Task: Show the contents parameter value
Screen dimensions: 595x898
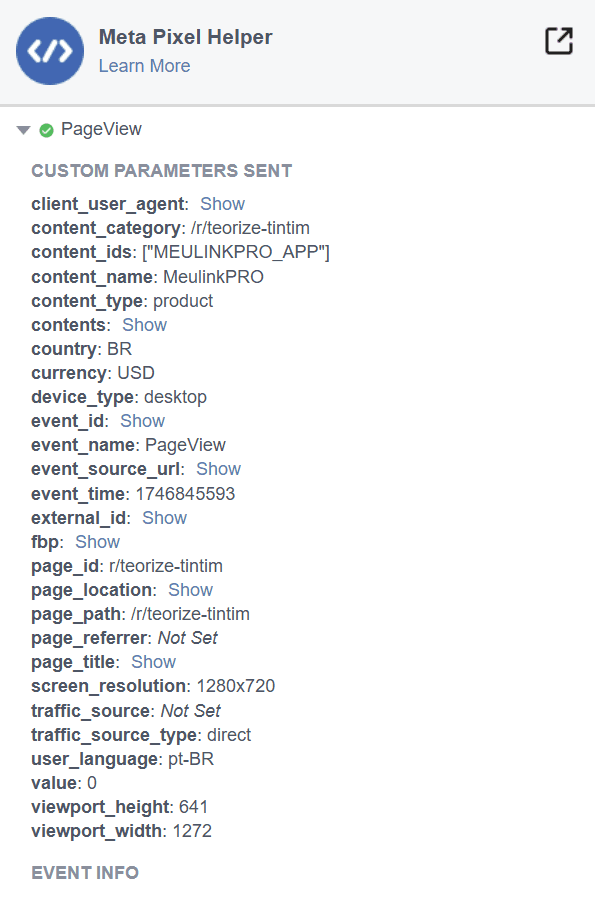Action: click(x=144, y=325)
